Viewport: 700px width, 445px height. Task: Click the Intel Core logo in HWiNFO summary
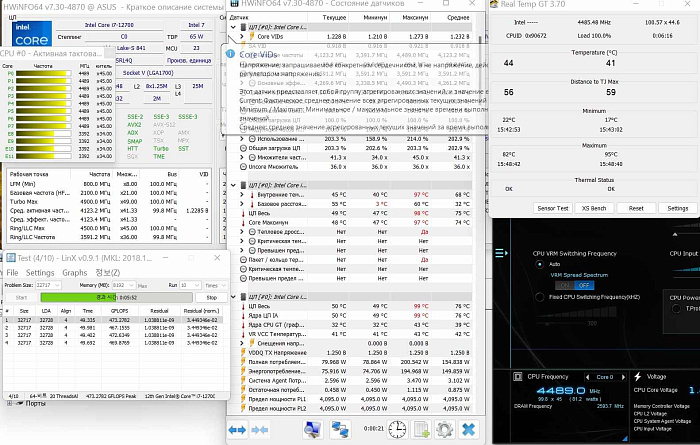pos(32,33)
